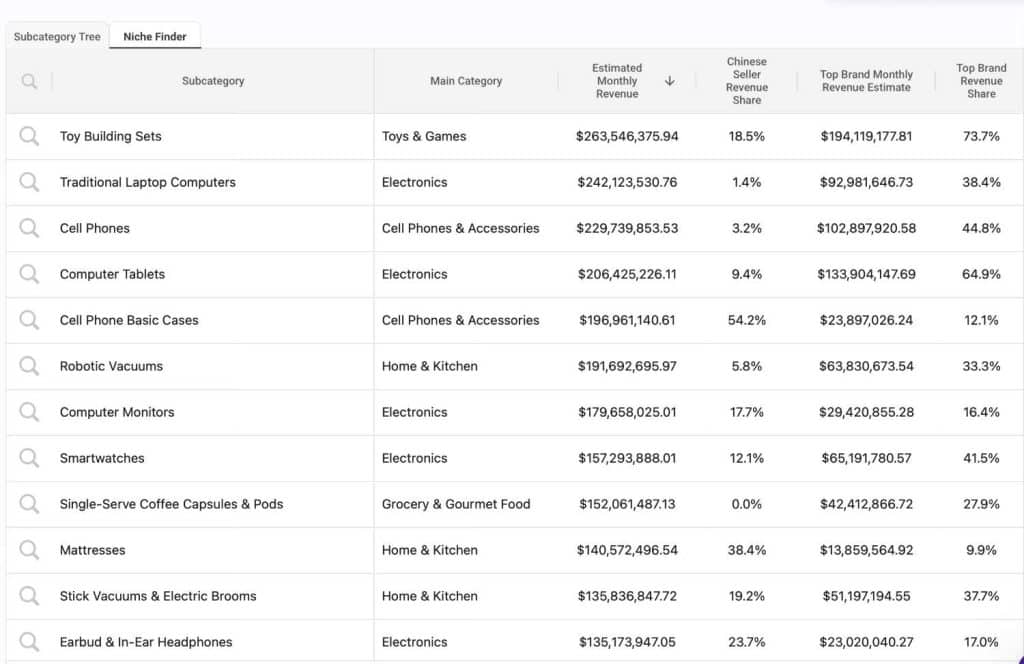Click the search icon beside Toy Building Sets
The height and width of the screenshot is (664, 1024).
click(27, 136)
